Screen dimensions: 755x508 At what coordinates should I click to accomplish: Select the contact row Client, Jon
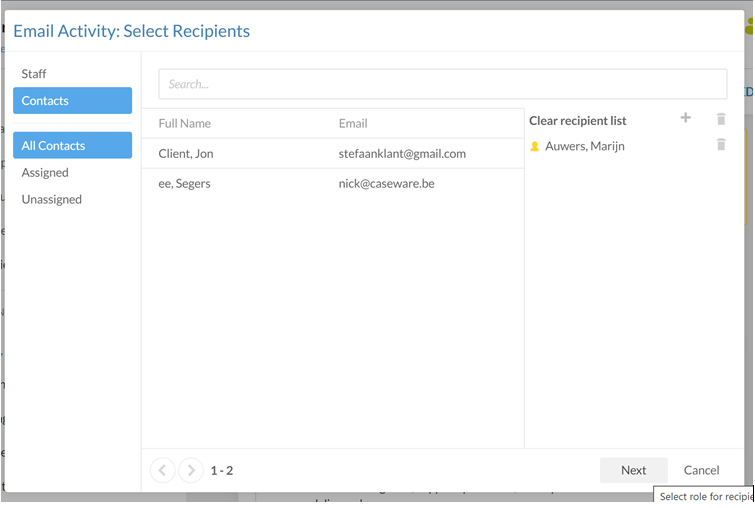click(x=333, y=154)
